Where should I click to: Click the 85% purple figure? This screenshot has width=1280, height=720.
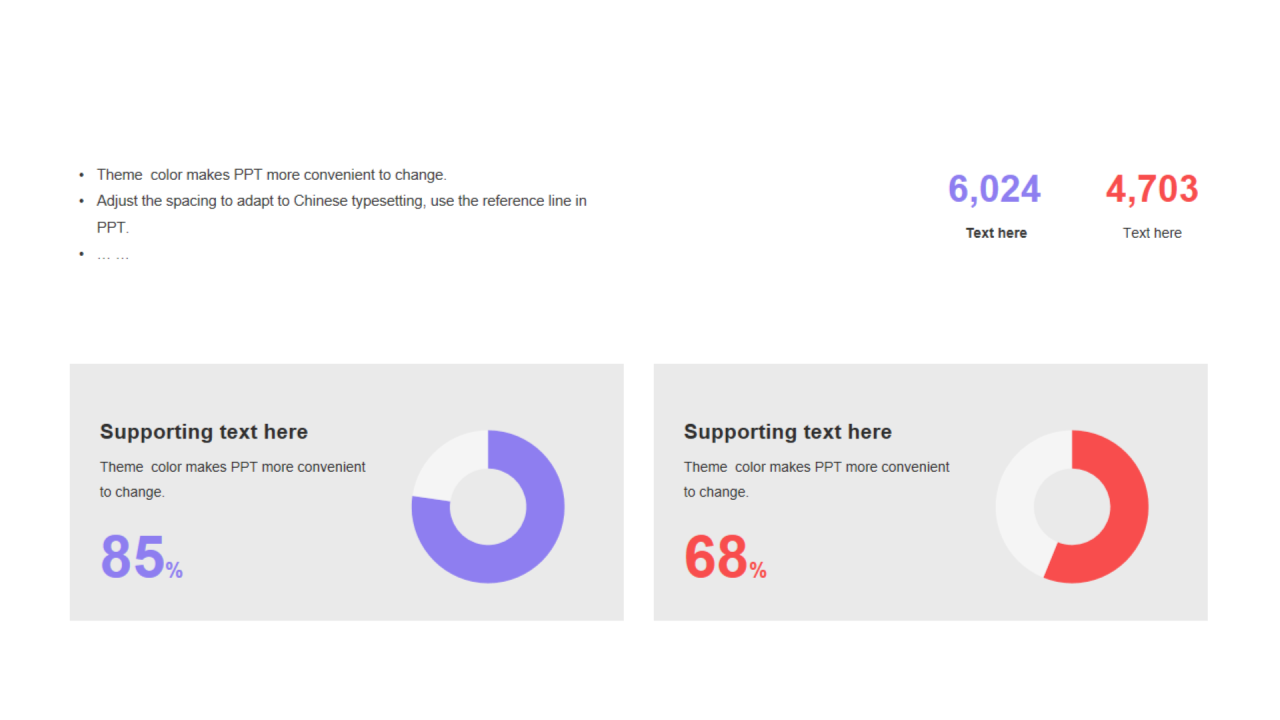(x=133, y=557)
